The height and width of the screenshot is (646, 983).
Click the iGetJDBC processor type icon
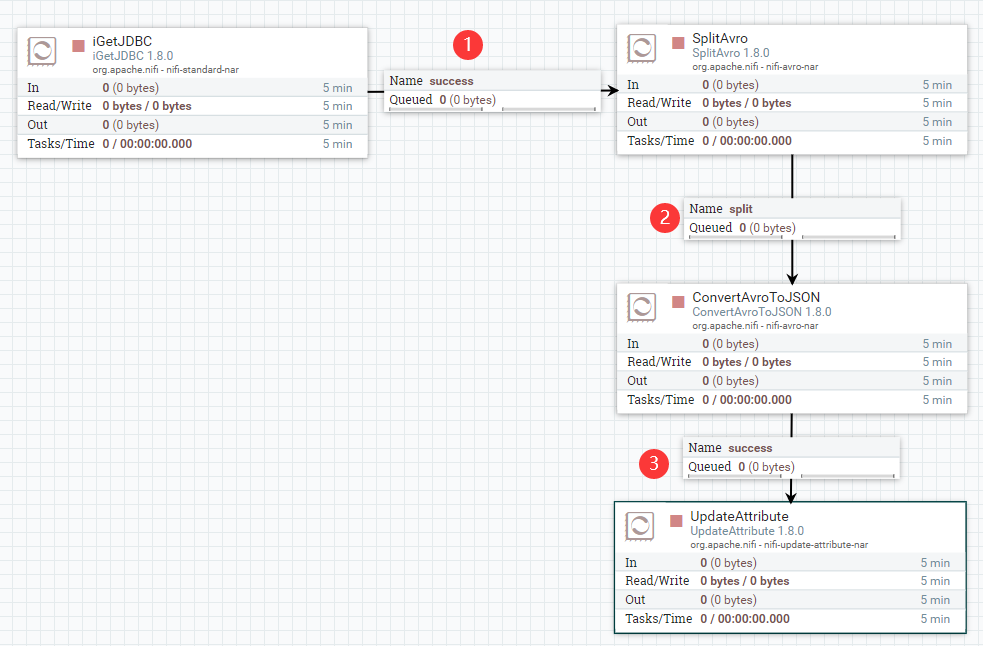[x=41, y=50]
